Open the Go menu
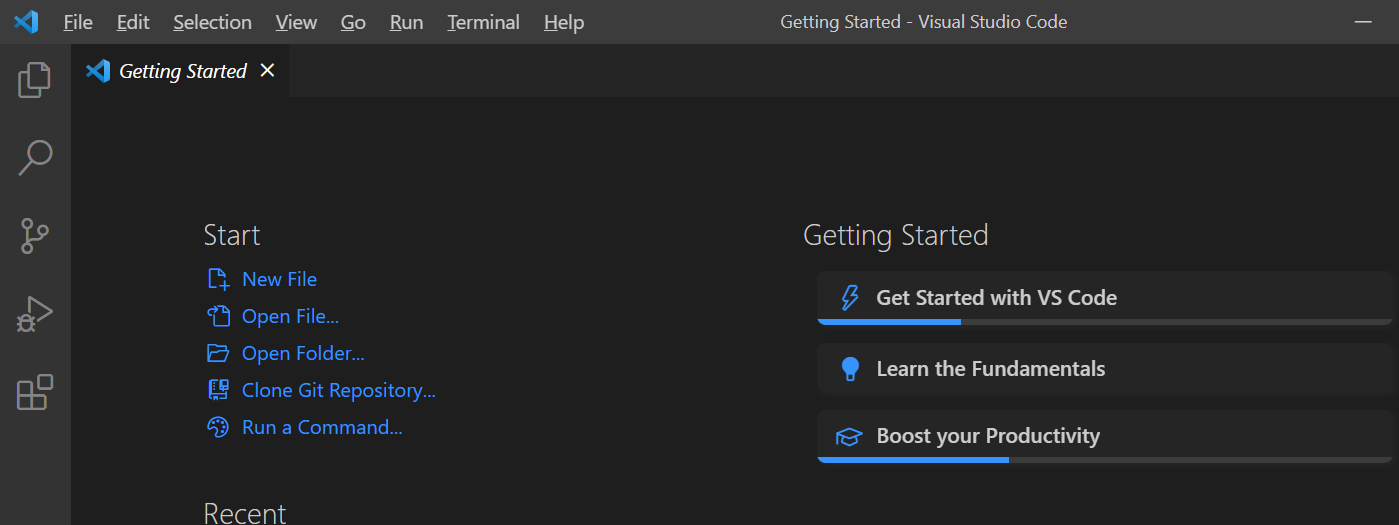This screenshot has width=1399, height=525. [x=353, y=22]
